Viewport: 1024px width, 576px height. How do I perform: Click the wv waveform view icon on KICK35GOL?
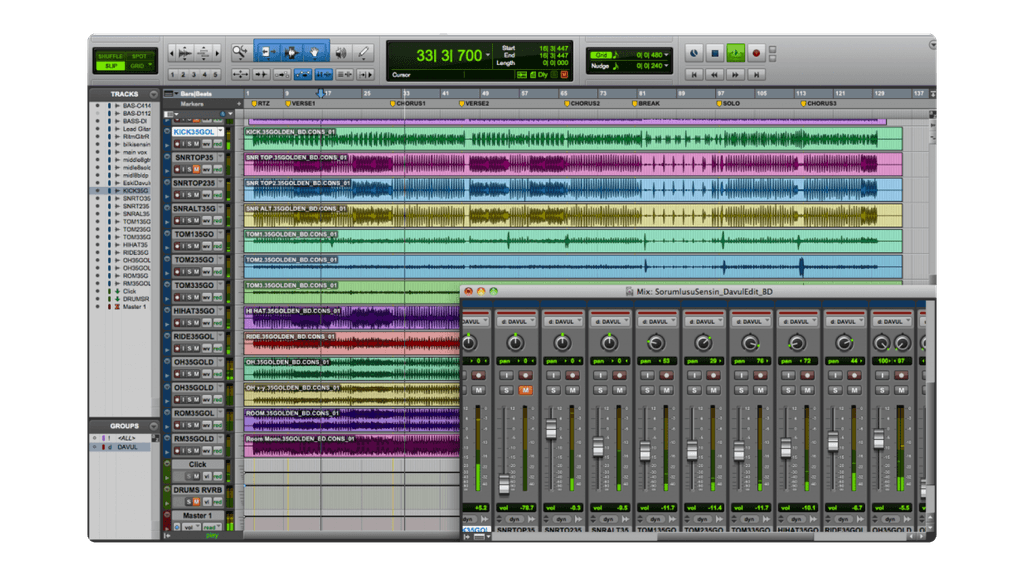pos(206,143)
